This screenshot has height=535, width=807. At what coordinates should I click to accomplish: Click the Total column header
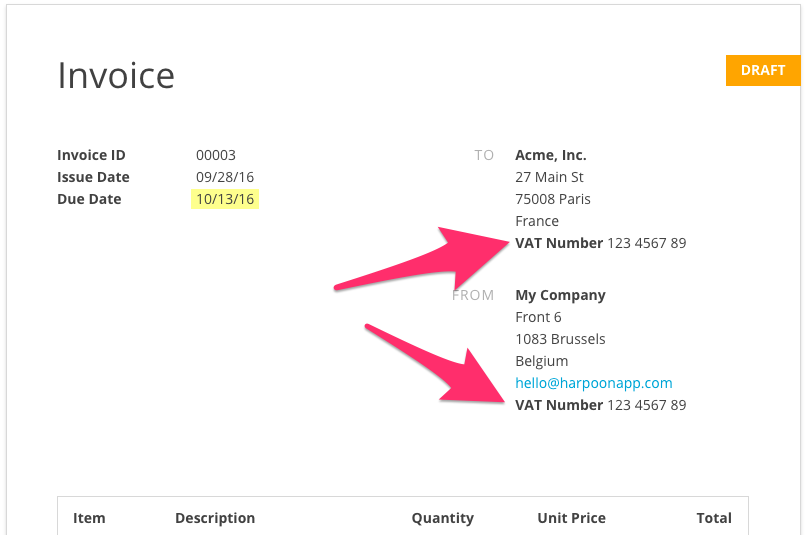pos(714,518)
